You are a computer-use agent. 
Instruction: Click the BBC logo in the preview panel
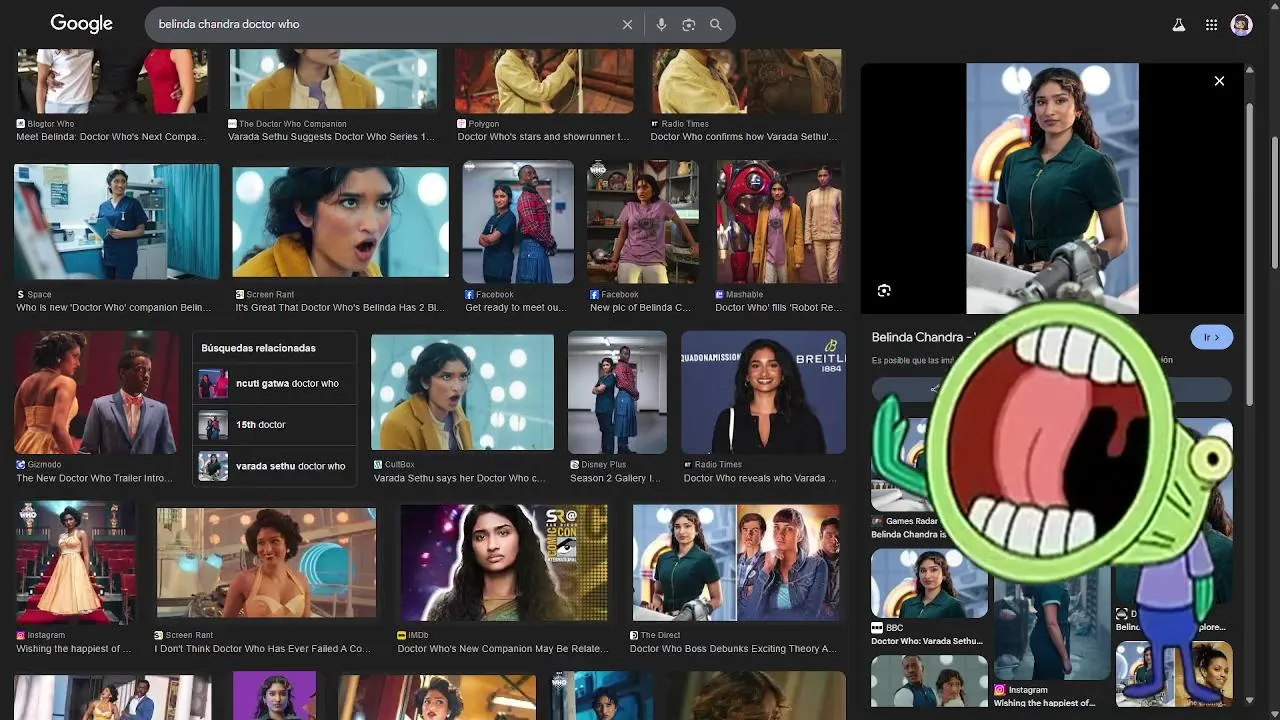[x=877, y=628]
